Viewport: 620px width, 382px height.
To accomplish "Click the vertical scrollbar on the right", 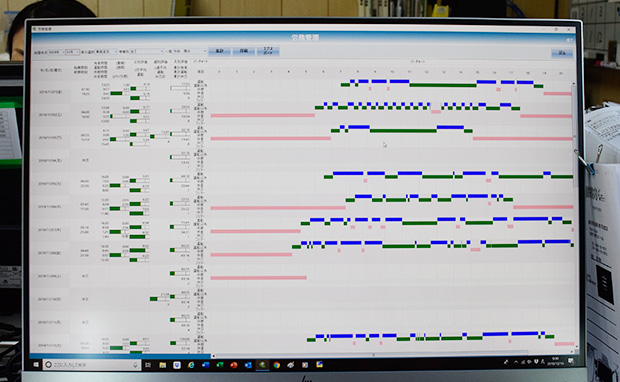I will point(574,136).
